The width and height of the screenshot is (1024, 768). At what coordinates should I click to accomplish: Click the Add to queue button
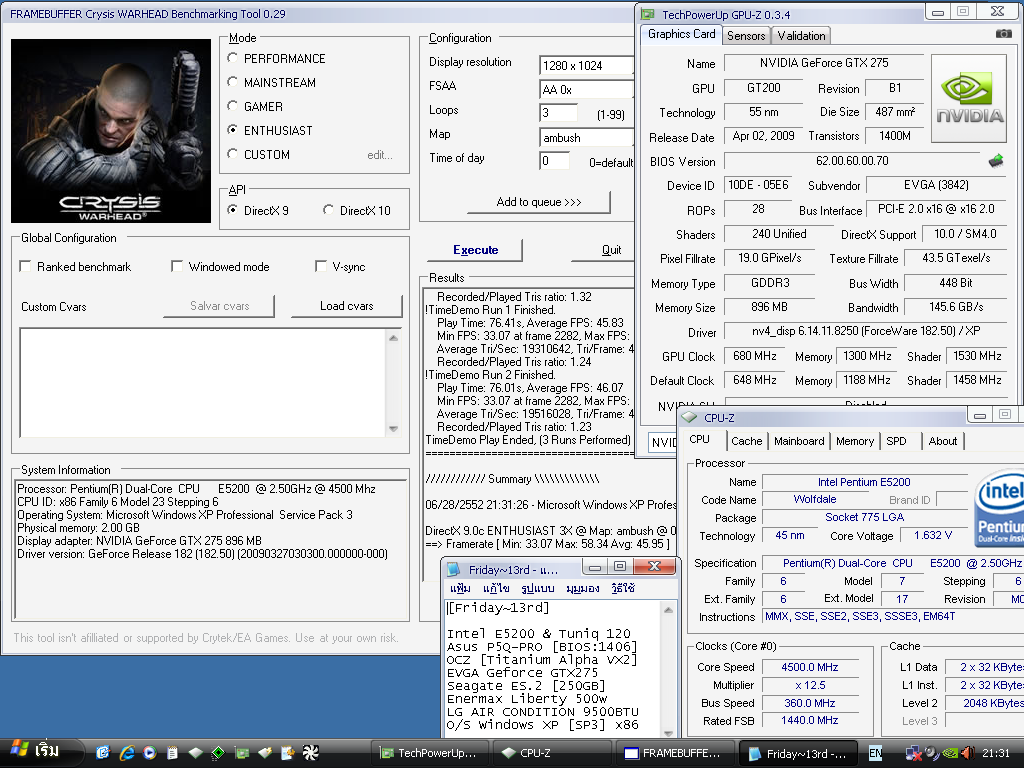pos(539,202)
